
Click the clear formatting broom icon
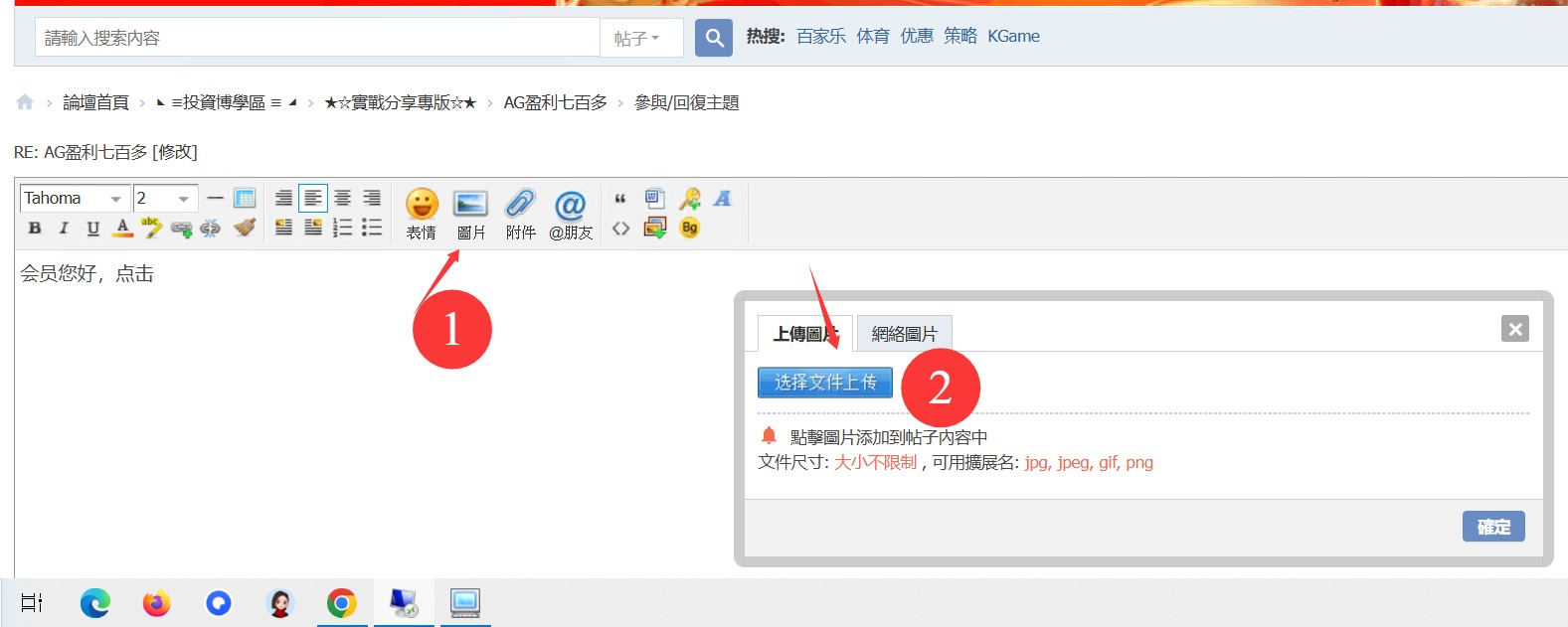click(x=245, y=228)
